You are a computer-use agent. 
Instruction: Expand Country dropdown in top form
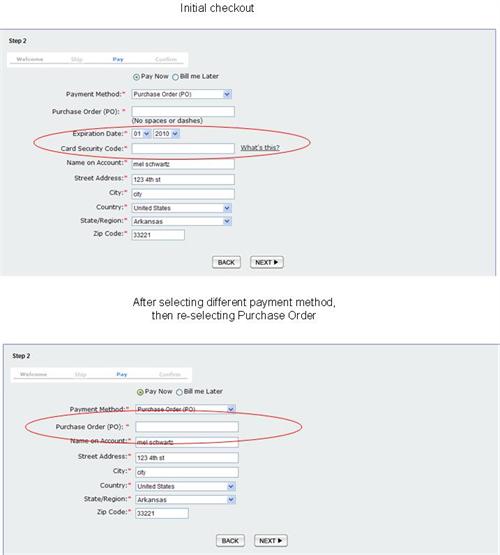pos(182,208)
